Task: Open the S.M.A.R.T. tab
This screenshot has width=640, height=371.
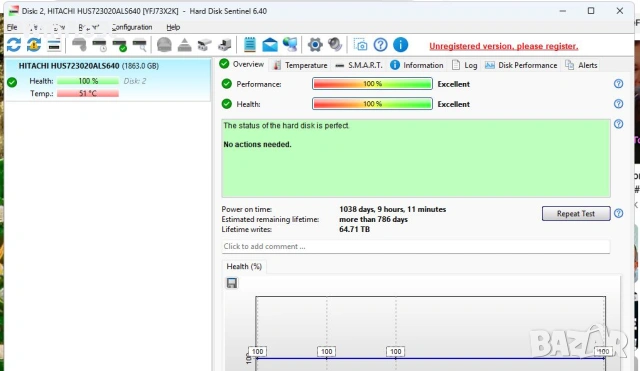Action: point(359,65)
